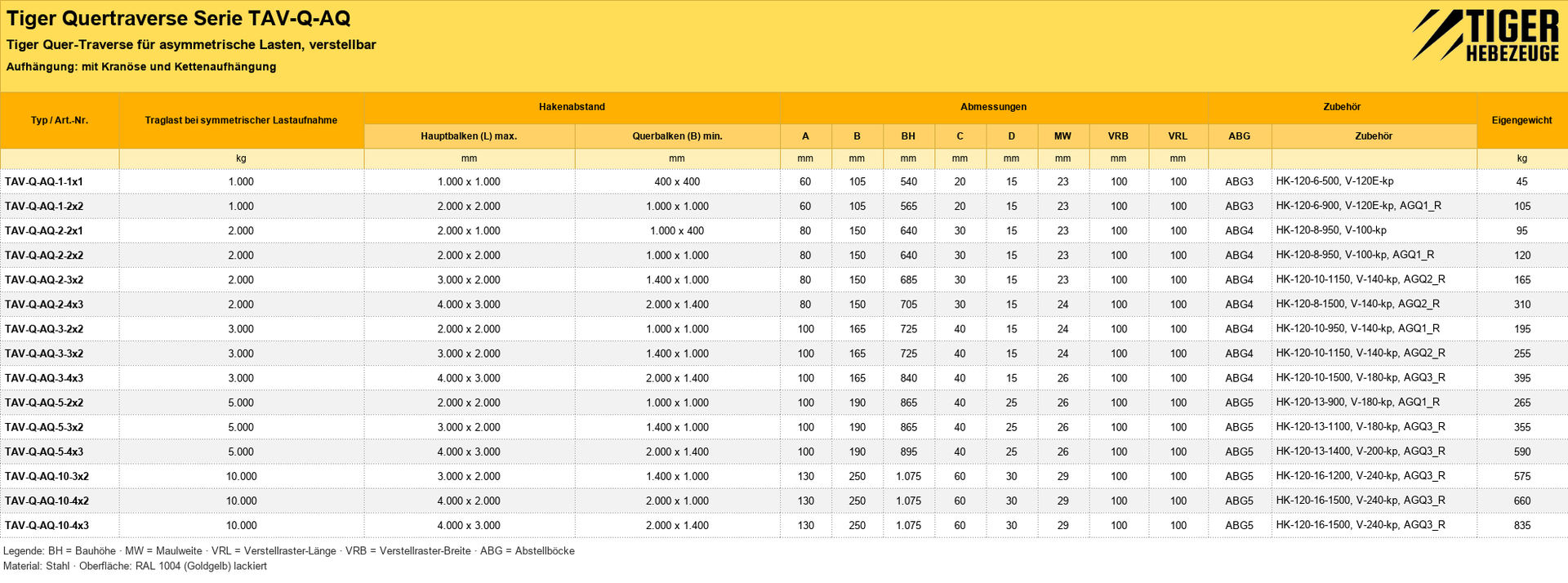Click the Tiger Quertraverse Serie TAV-Q-AQ title
This screenshot has height=583, width=1568.
(x=178, y=19)
